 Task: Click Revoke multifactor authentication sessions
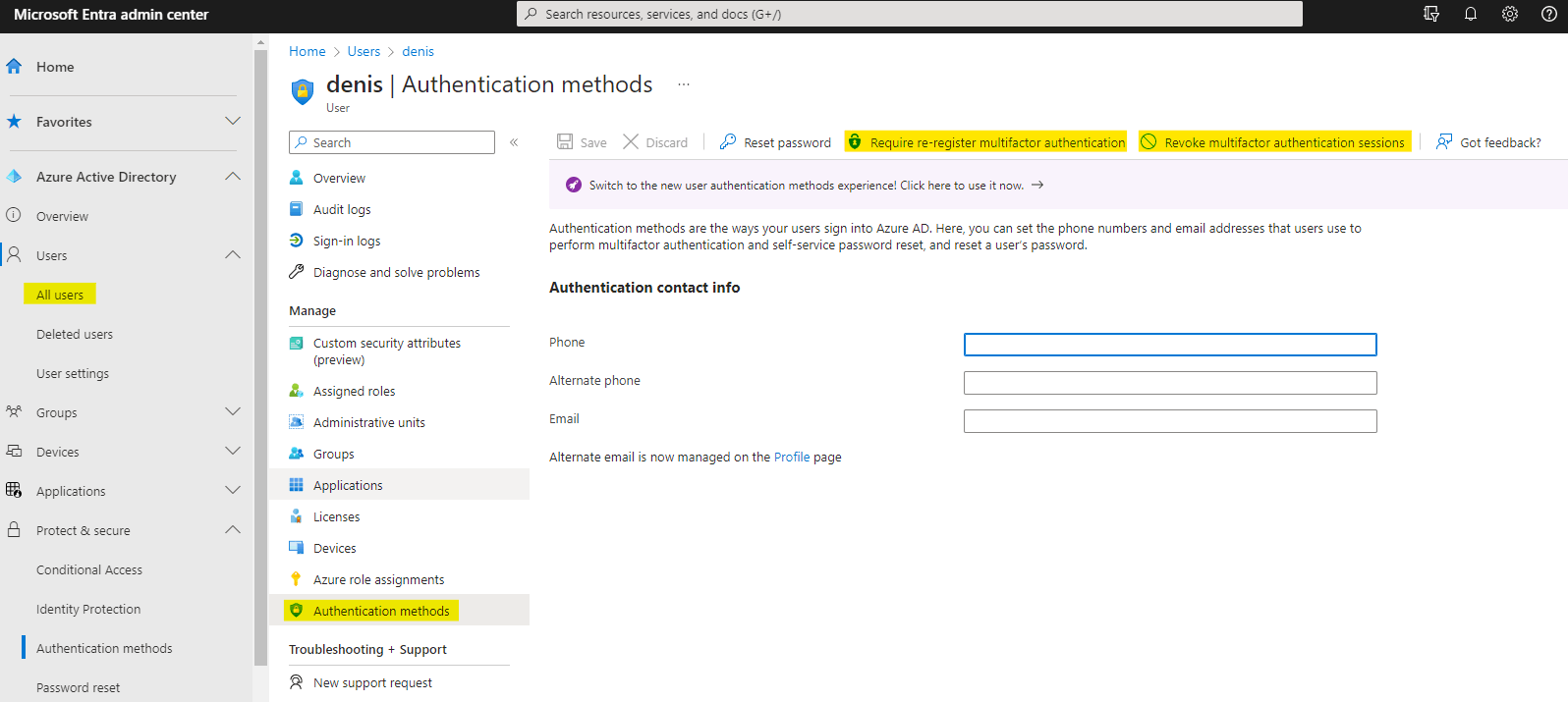1274,142
